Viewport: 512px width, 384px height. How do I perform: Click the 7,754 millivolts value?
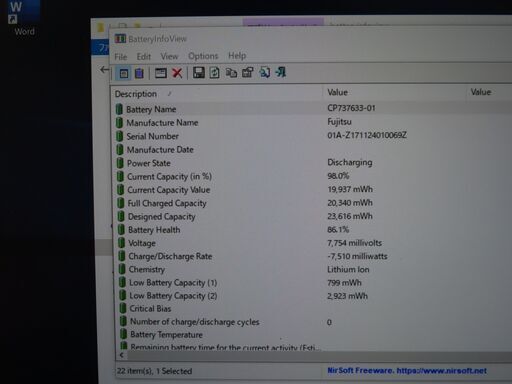point(355,243)
